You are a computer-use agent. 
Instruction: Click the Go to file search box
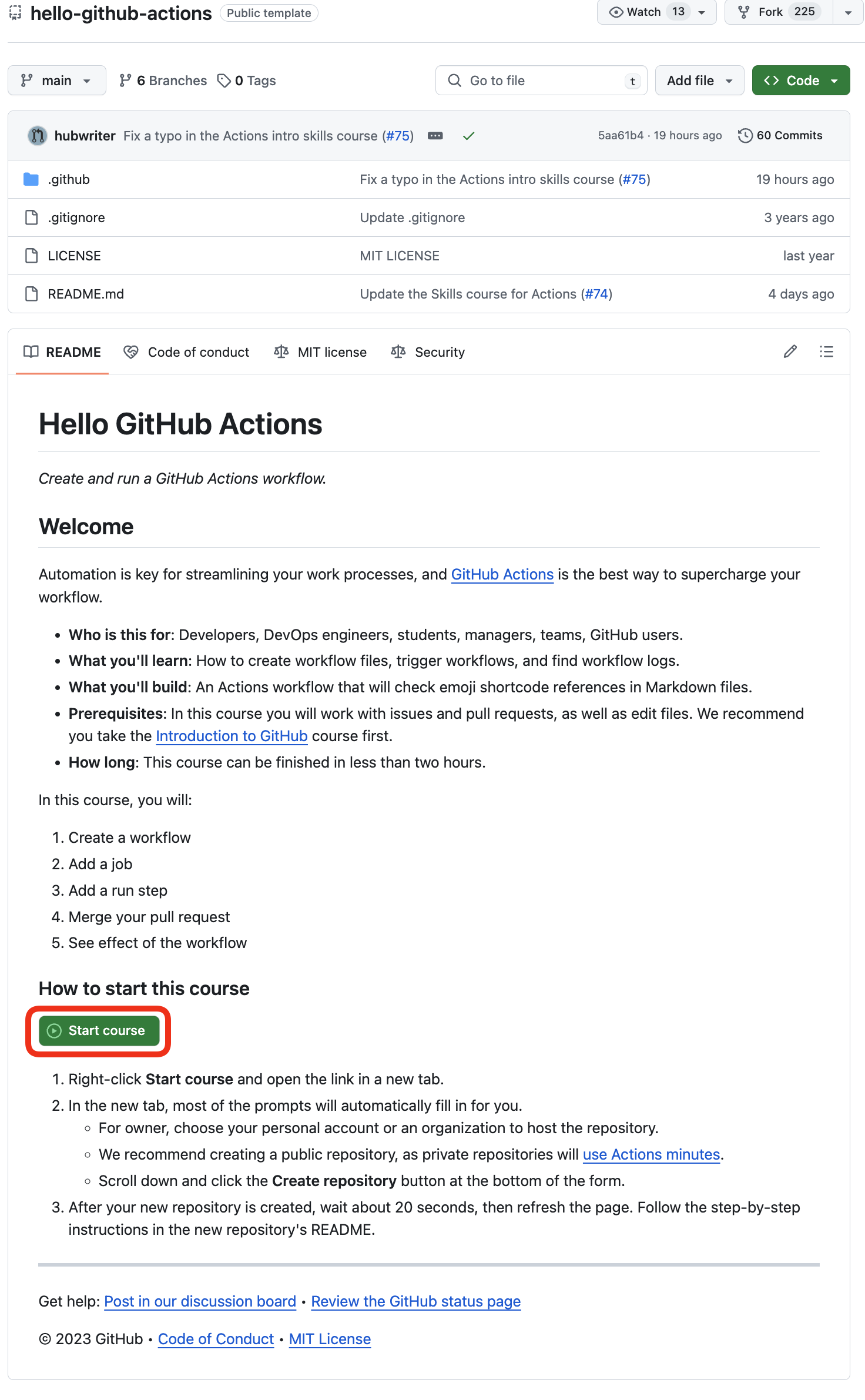point(541,81)
